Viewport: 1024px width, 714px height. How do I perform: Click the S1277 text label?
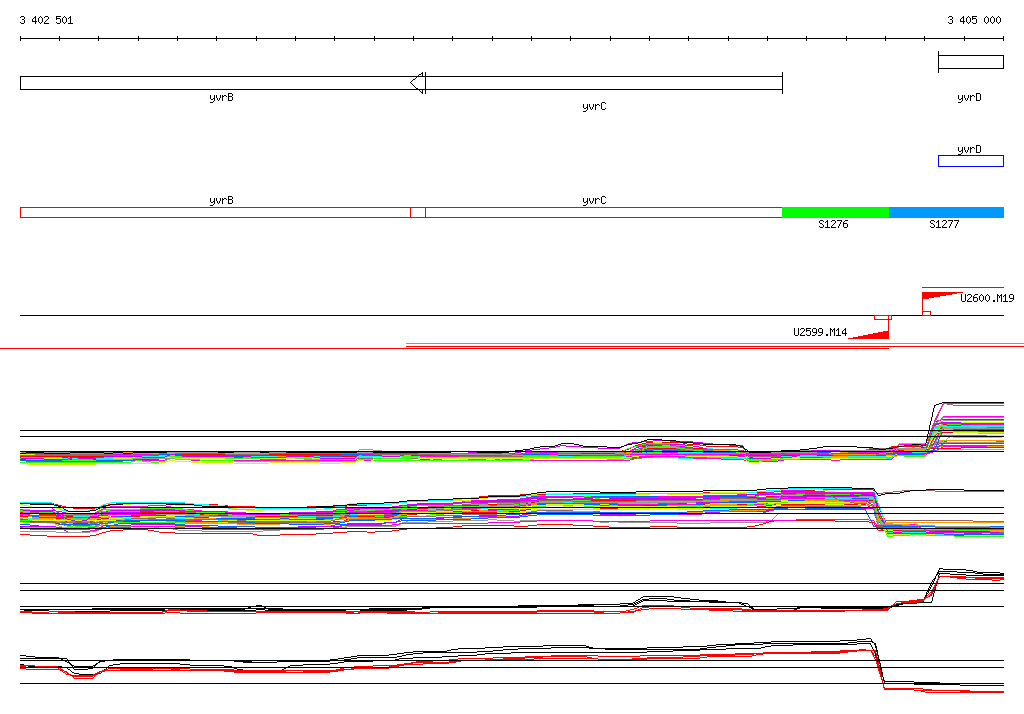point(944,225)
